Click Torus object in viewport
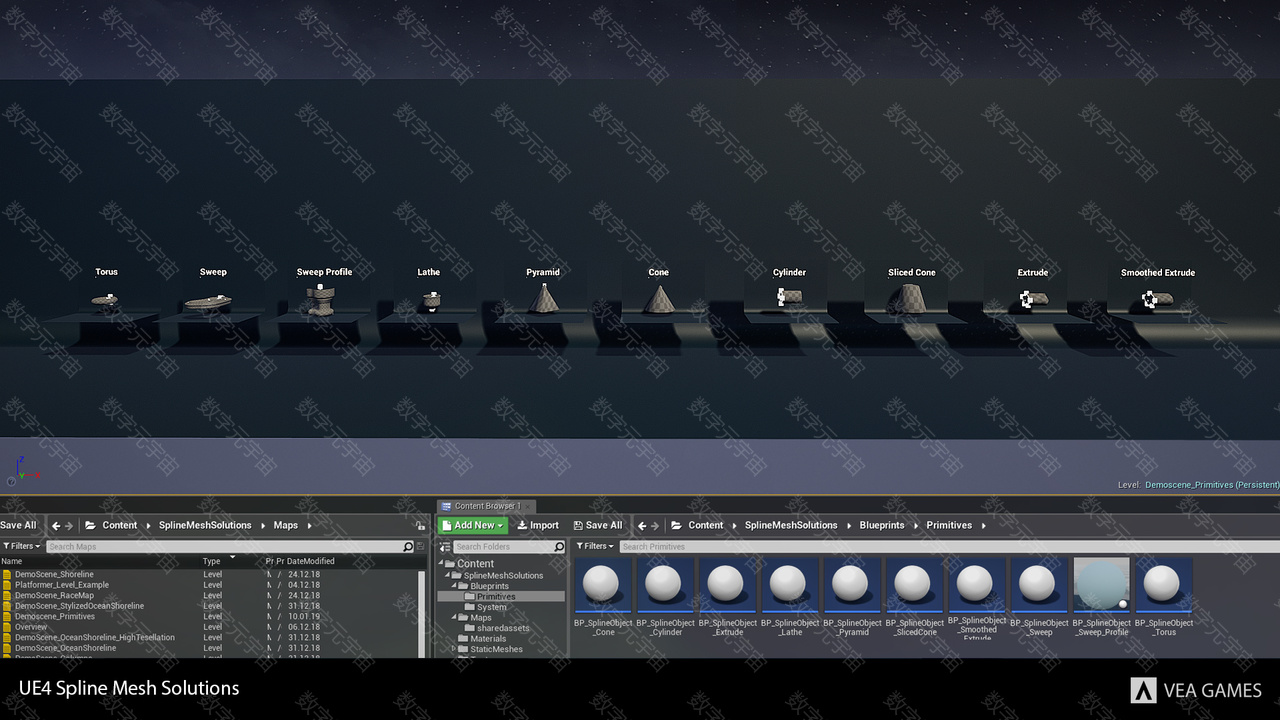 pos(104,300)
